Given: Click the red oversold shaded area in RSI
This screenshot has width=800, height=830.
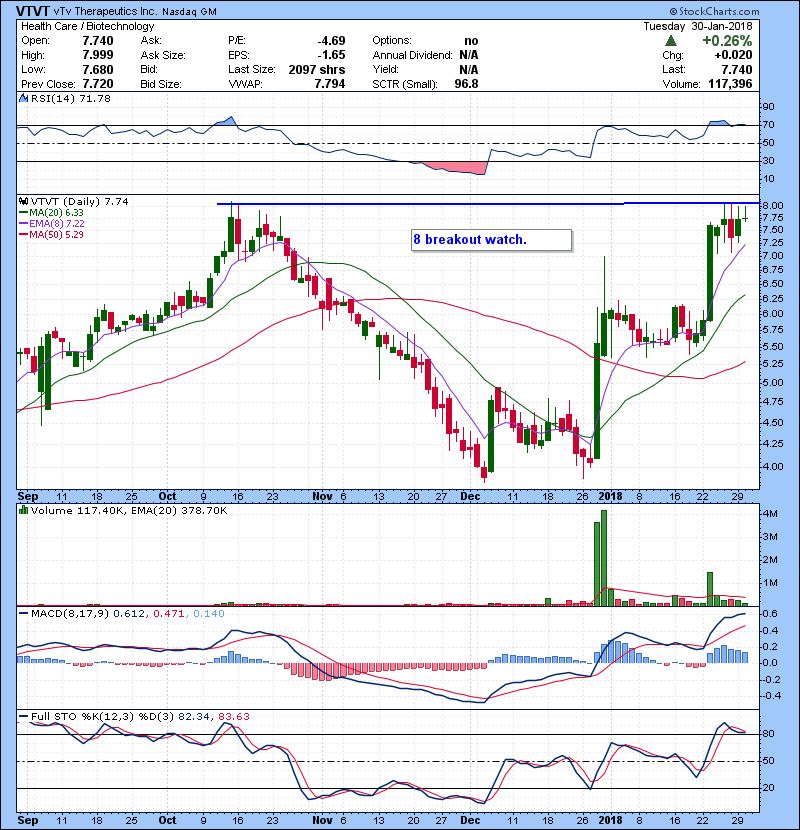Looking at the screenshot, I should click(x=455, y=167).
